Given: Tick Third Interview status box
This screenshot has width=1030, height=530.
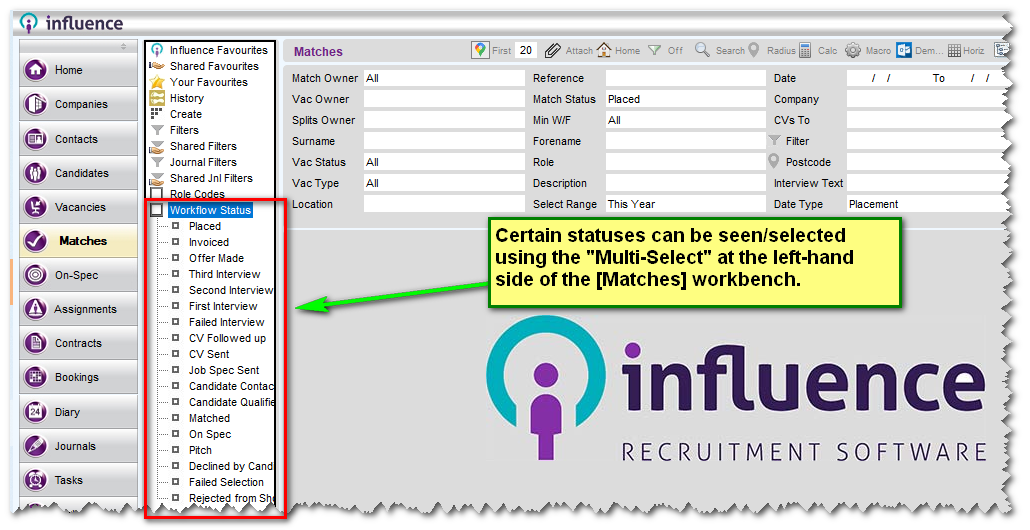Looking at the screenshot, I should [175, 273].
